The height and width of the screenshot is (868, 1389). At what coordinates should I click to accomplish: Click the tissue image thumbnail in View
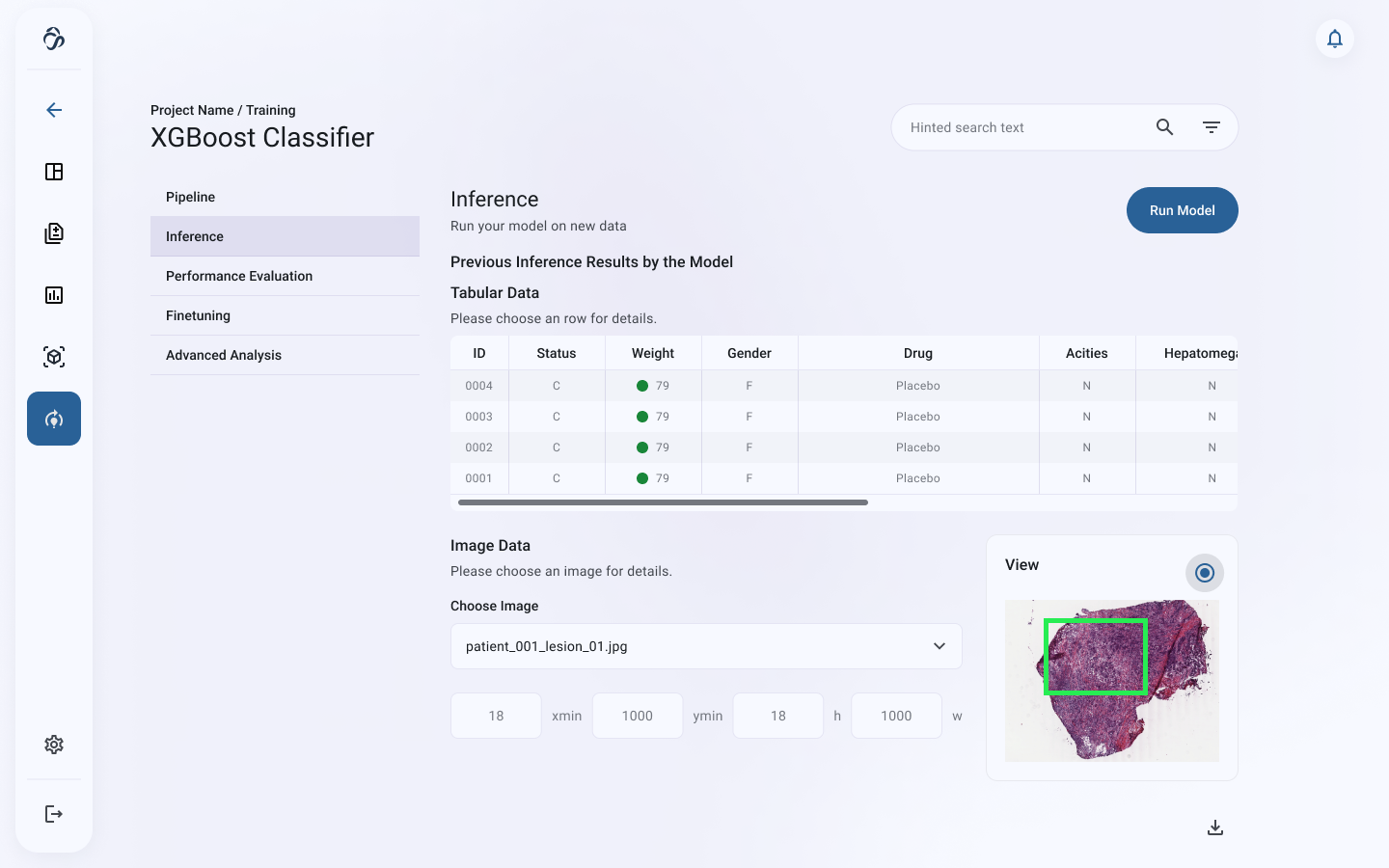[1112, 681]
